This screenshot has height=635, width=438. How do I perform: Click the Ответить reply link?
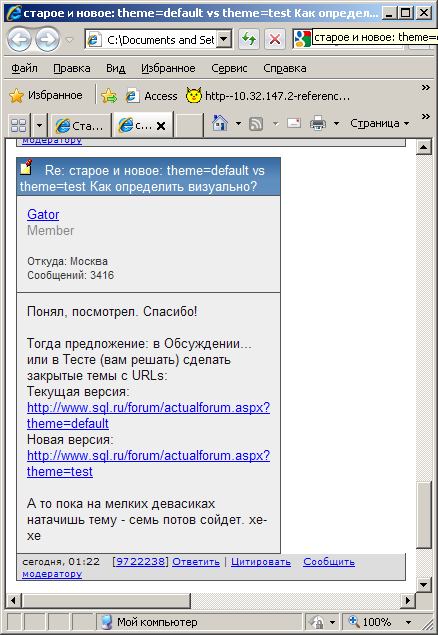pos(196,562)
